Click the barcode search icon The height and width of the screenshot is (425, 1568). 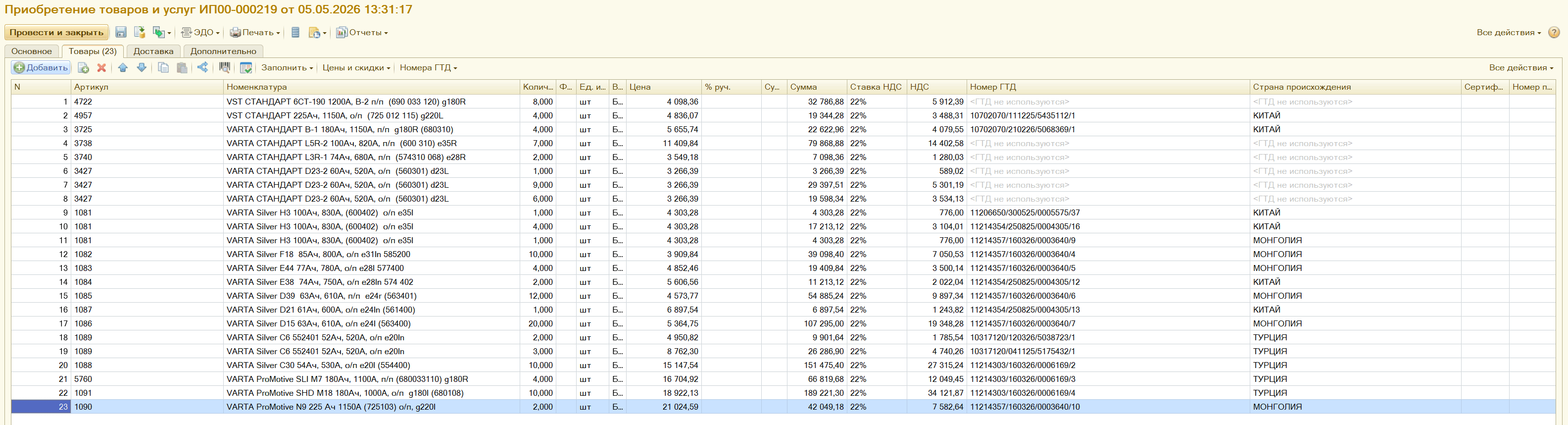[225, 67]
